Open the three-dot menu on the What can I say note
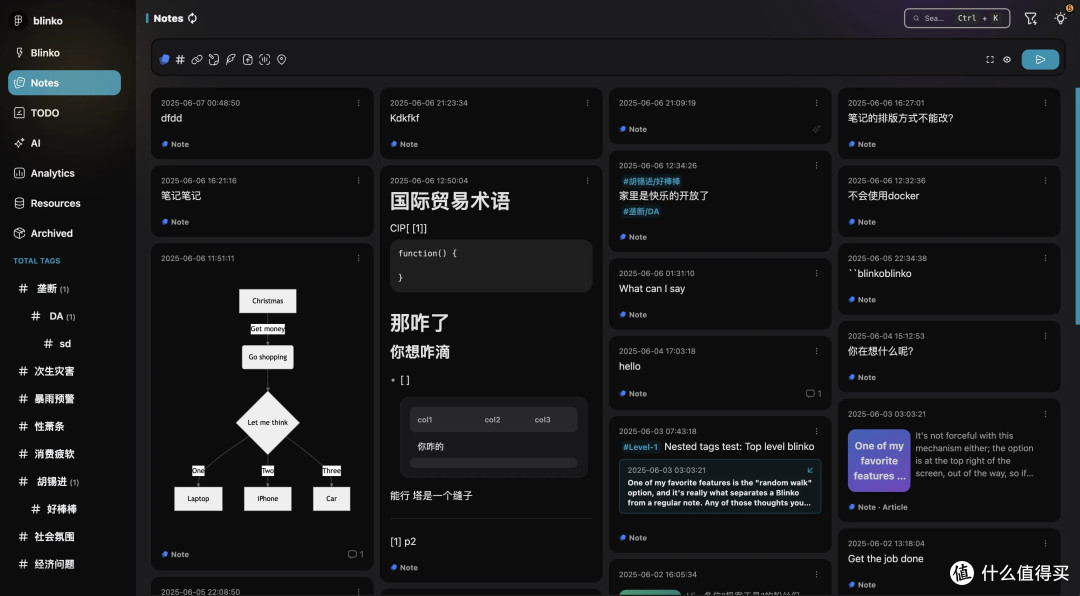Screen dimensions: 1080x596 (816, 274)
